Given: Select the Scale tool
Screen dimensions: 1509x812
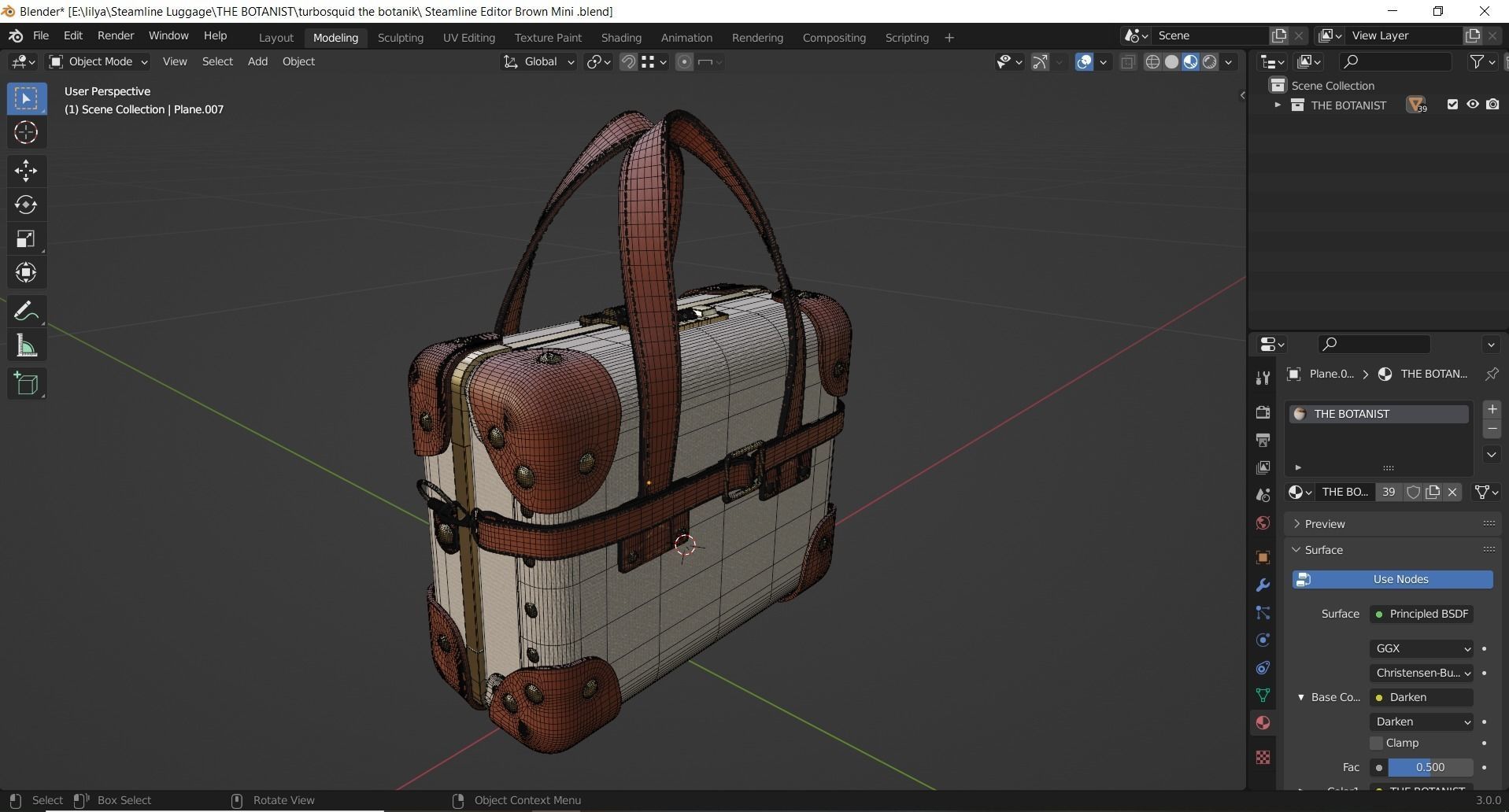Looking at the screenshot, I should tap(26, 238).
